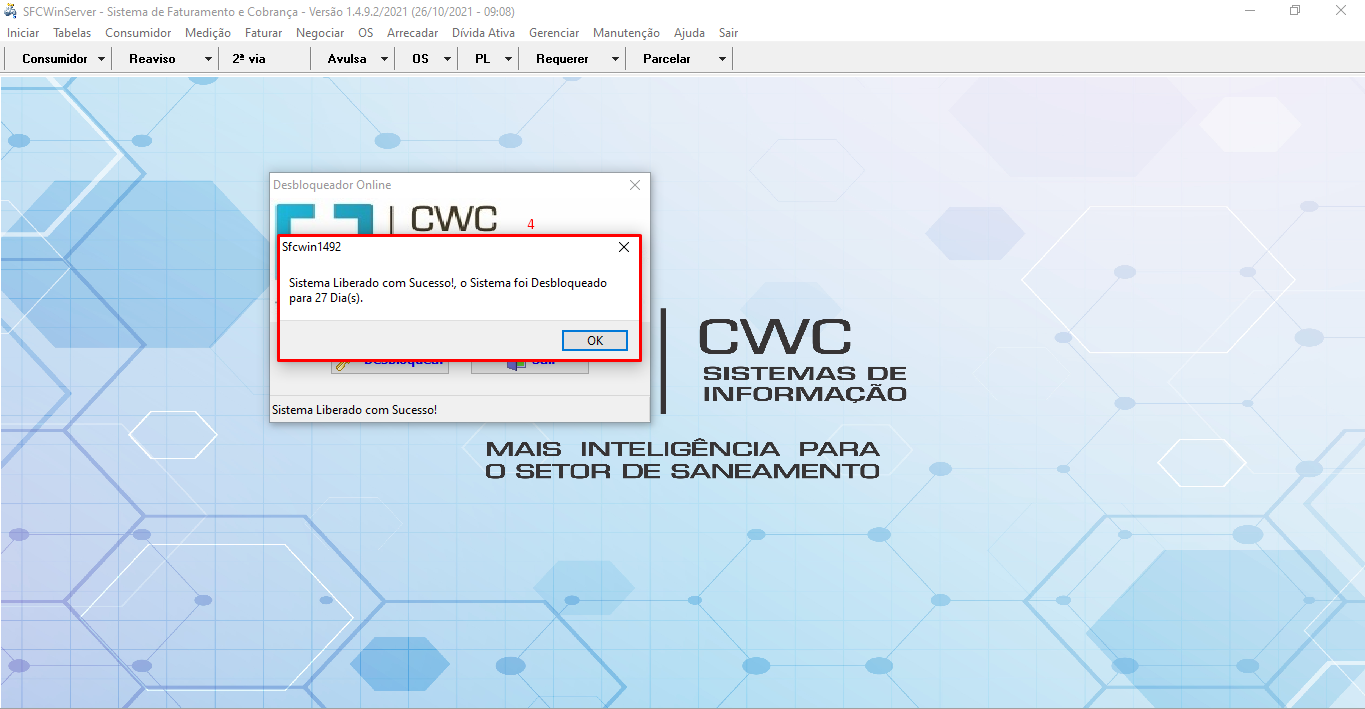The height and width of the screenshot is (709, 1365).
Task: Open the Medição menu
Action: [x=208, y=33]
